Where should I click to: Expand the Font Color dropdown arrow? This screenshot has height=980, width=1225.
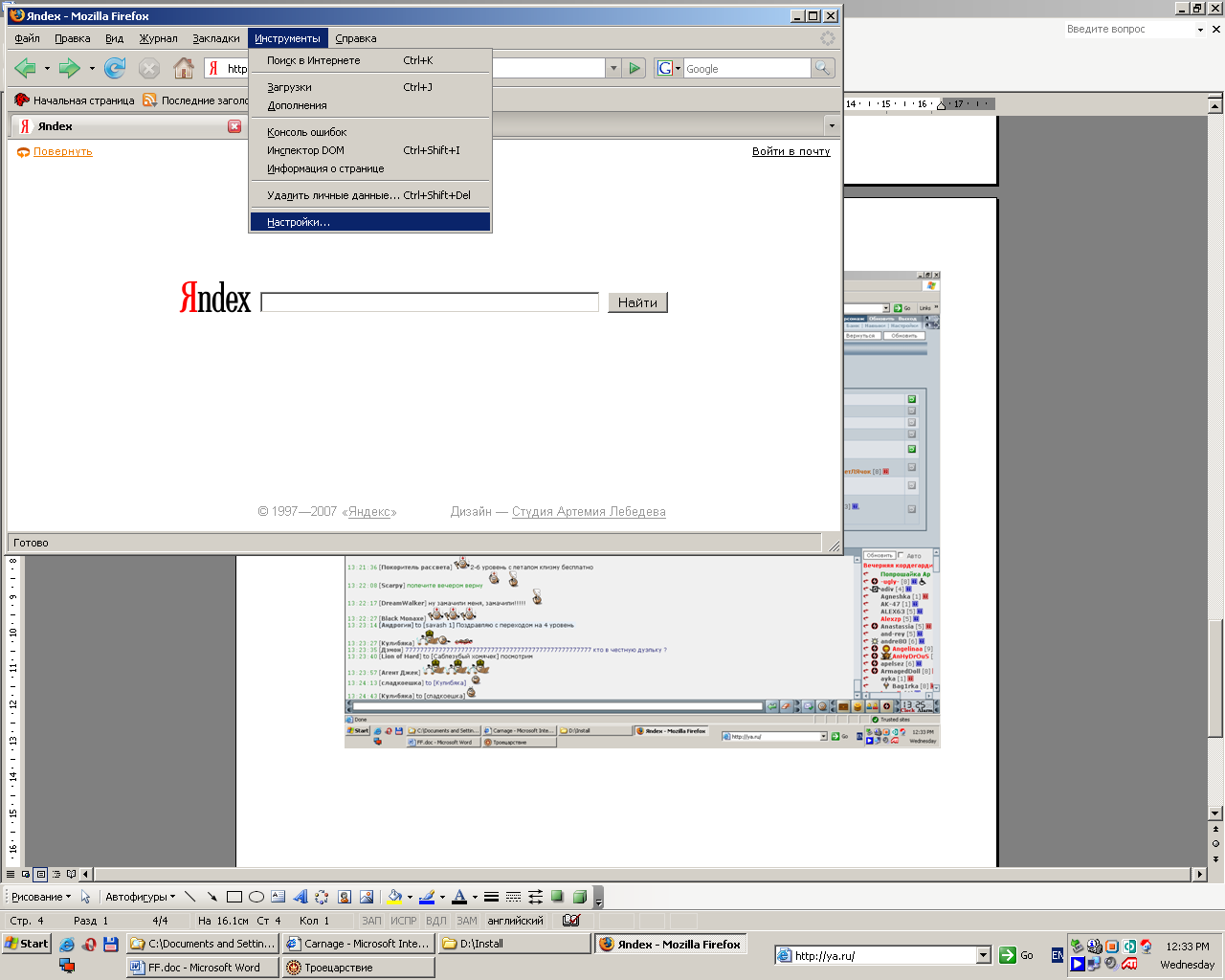pyautogui.click(x=475, y=898)
